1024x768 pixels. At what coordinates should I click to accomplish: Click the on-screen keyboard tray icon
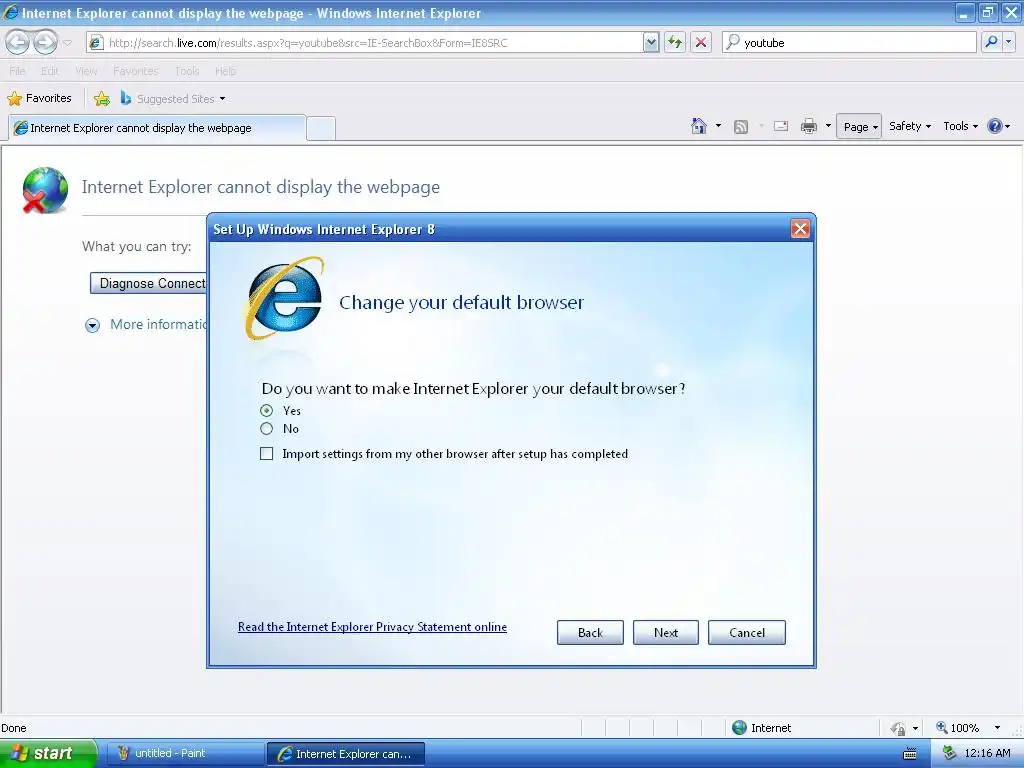[909, 754]
